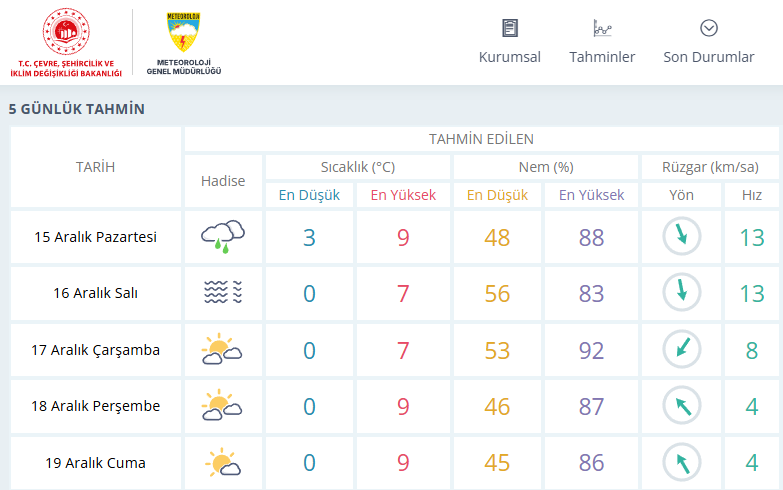Open the Tahminler menu
Image resolution: width=783 pixels, height=490 pixels.
coord(602,57)
